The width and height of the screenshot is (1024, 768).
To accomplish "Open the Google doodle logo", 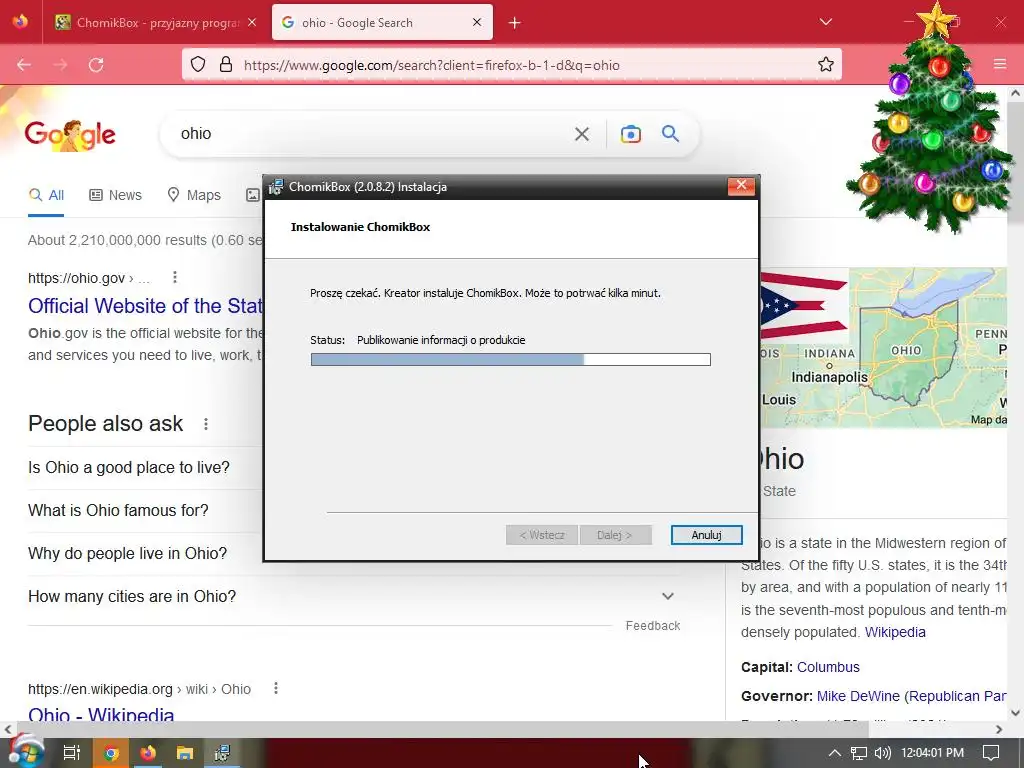I will (x=70, y=135).
